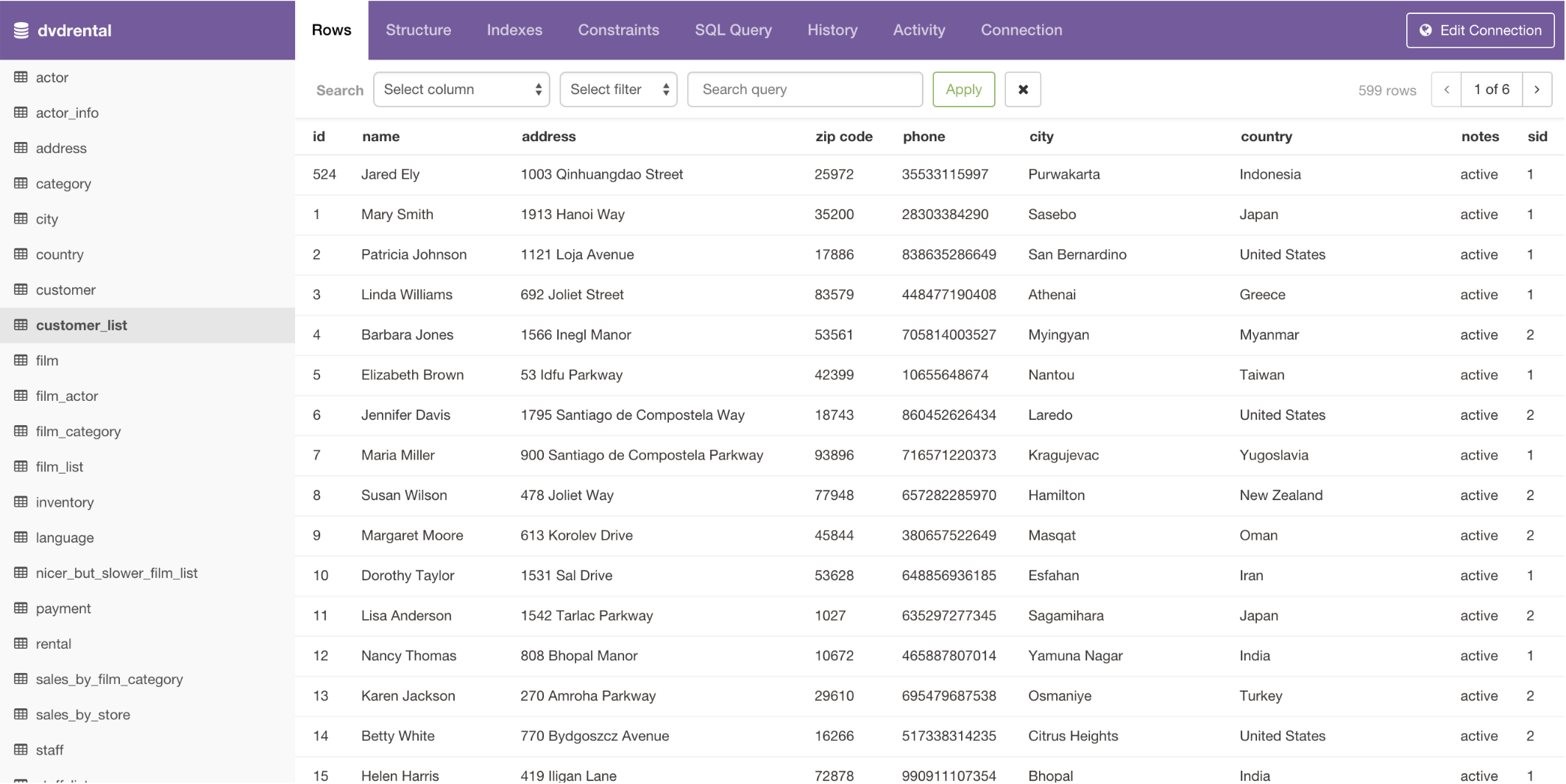Select the Elizabeth Brown name cell
Screen dimensions: 1566x784
click(x=412, y=374)
